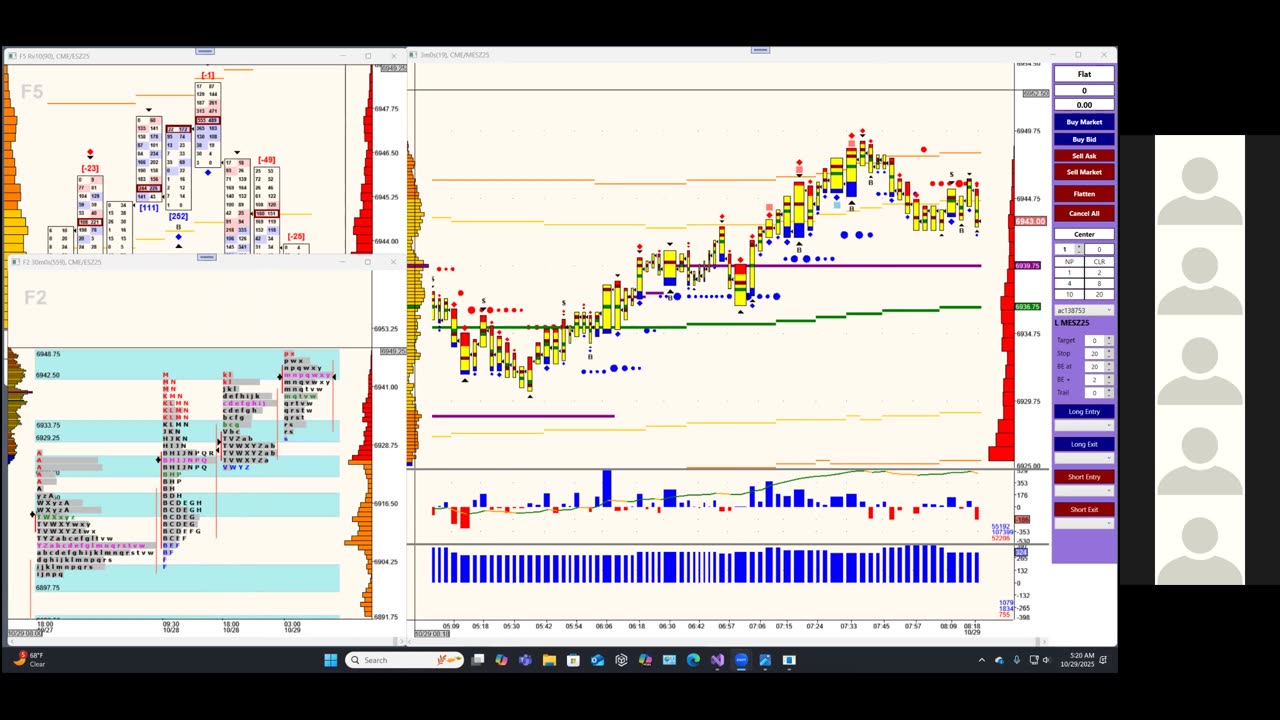Center the price ladder
The width and height of the screenshot is (1280, 720).
click(x=1084, y=234)
